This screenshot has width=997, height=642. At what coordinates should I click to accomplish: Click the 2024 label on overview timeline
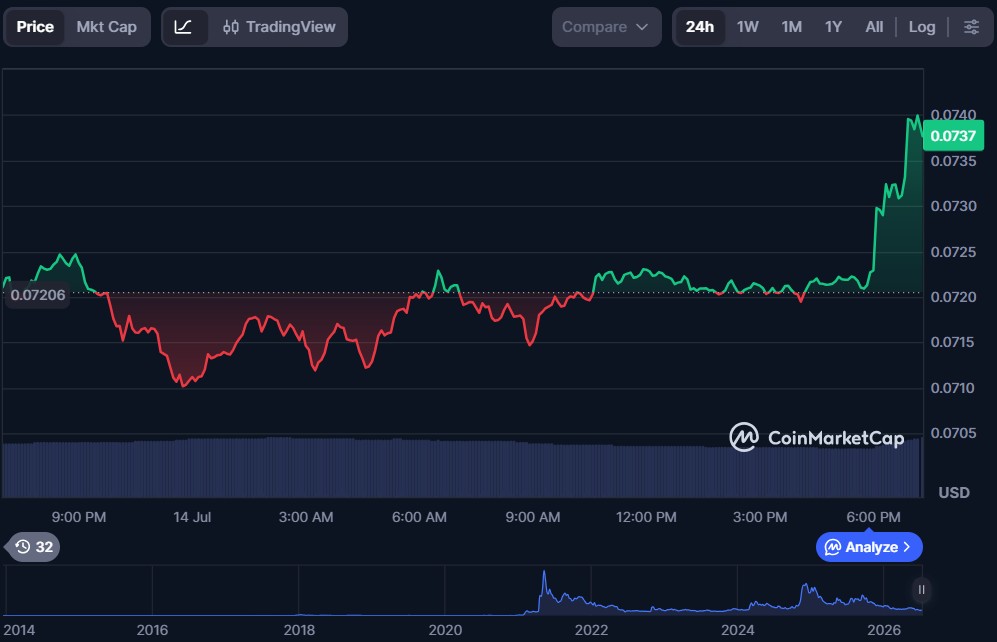point(738,630)
